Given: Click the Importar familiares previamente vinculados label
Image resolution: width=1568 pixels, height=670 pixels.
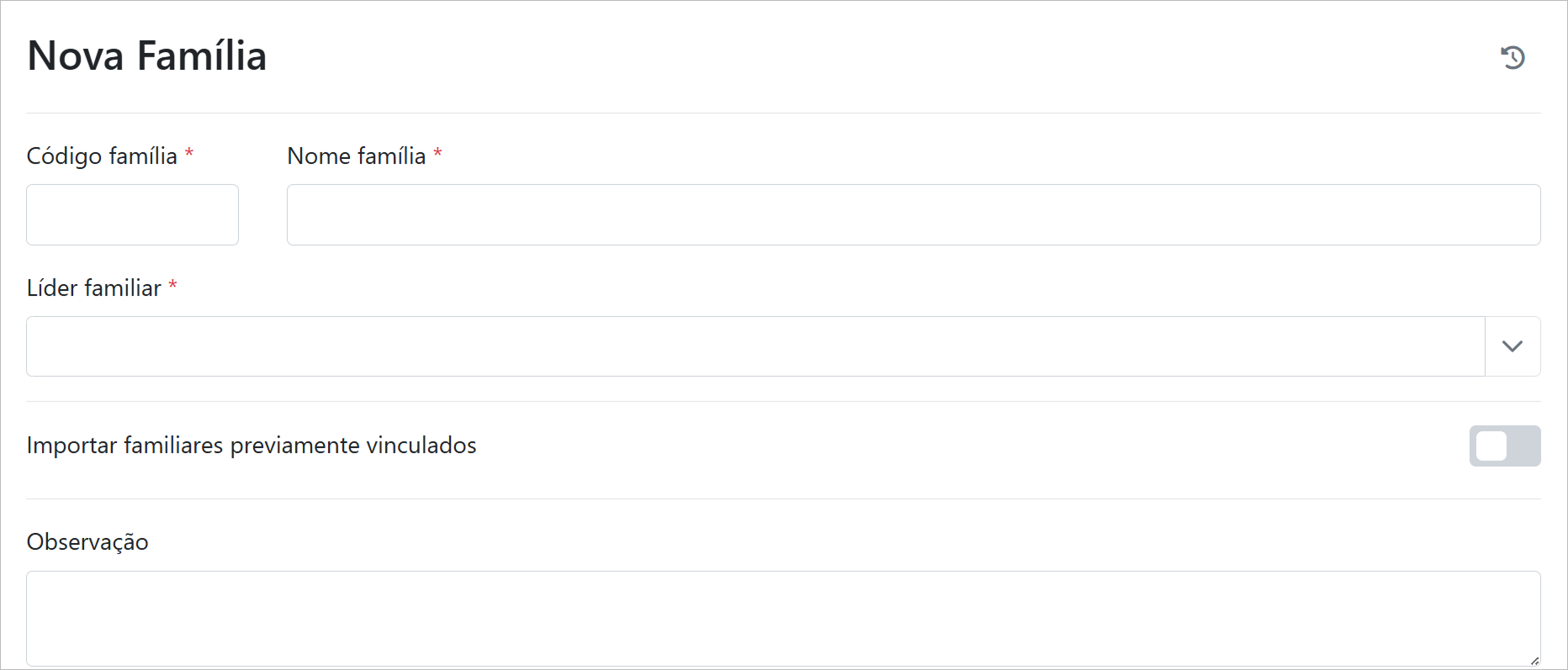Looking at the screenshot, I should (x=252, y=446).
